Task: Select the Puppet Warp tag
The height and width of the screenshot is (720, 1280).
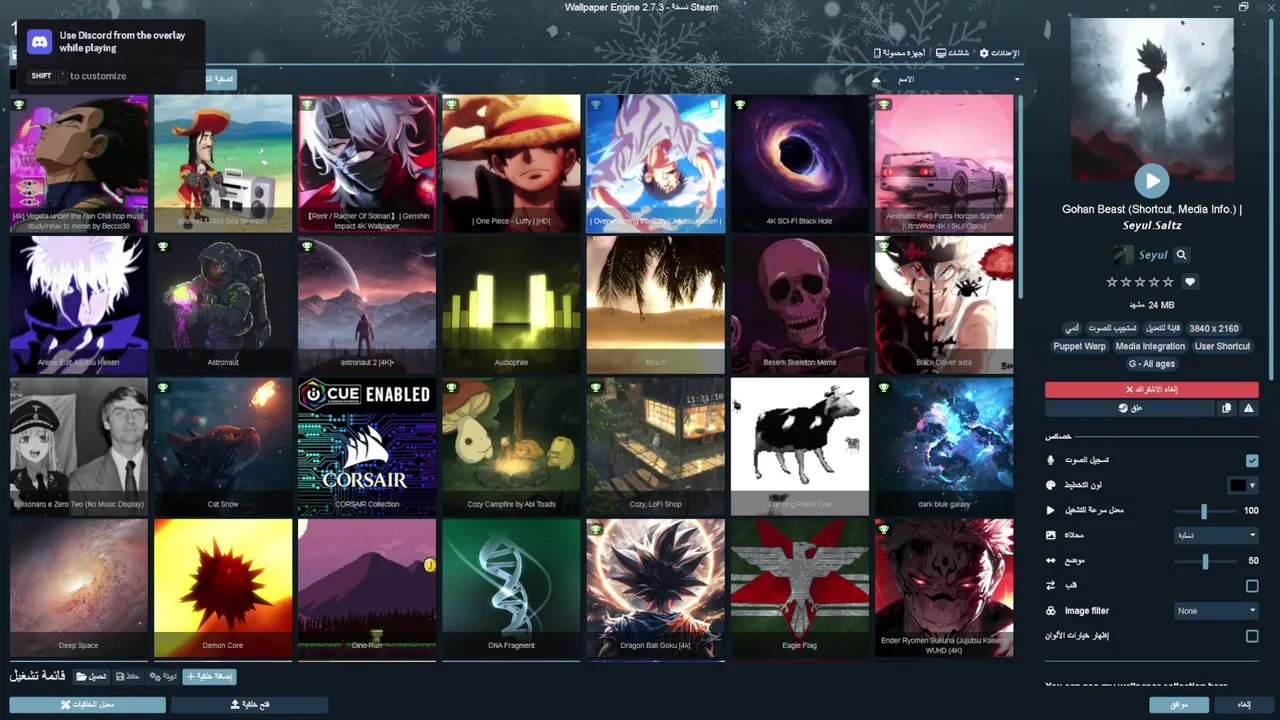Action: click(1079, 346)
